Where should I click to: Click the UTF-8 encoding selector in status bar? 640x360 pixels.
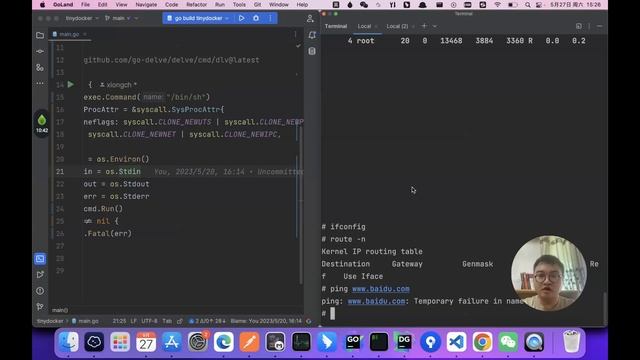[149, 321]
